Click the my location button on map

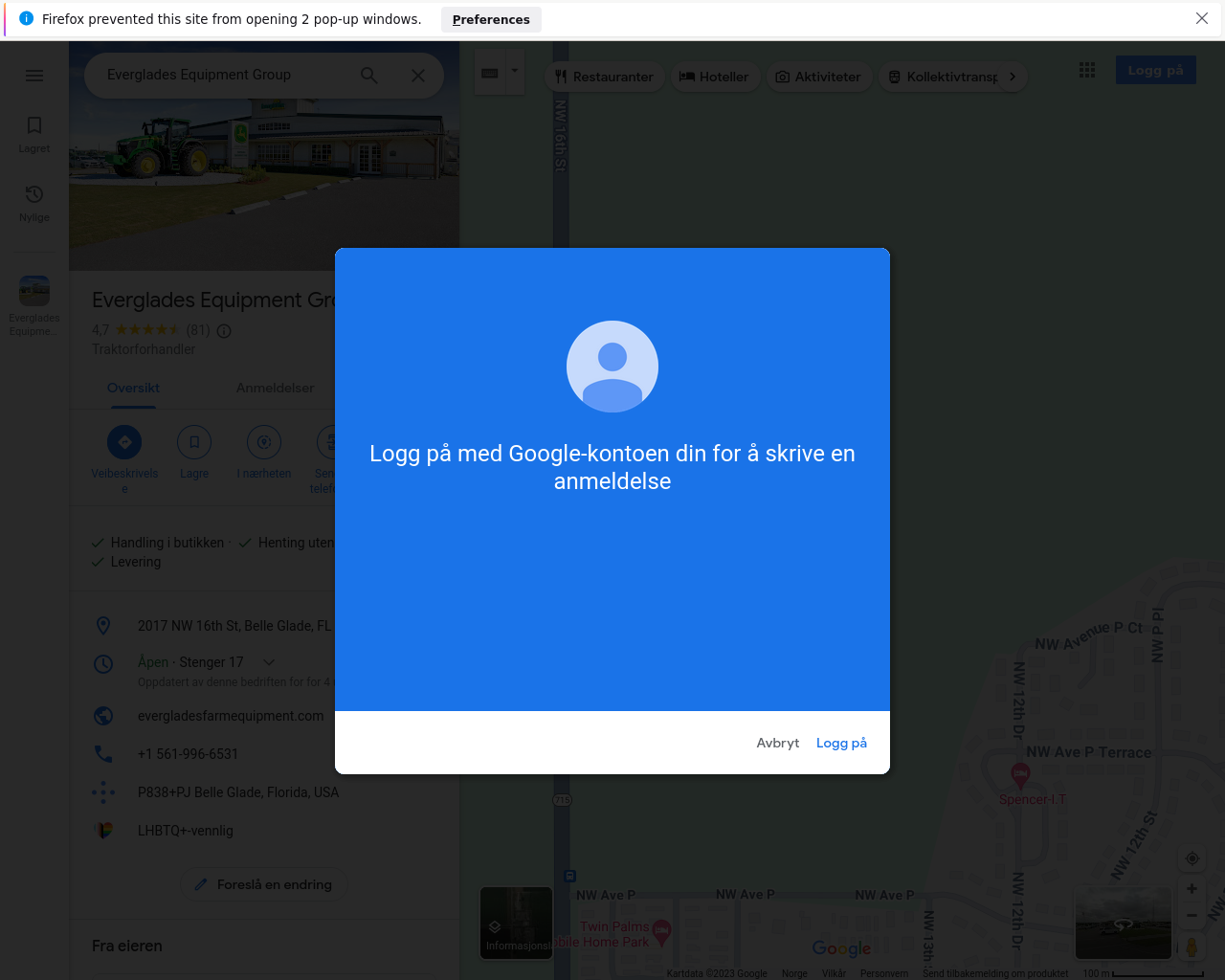click(x=1192, y=858)
